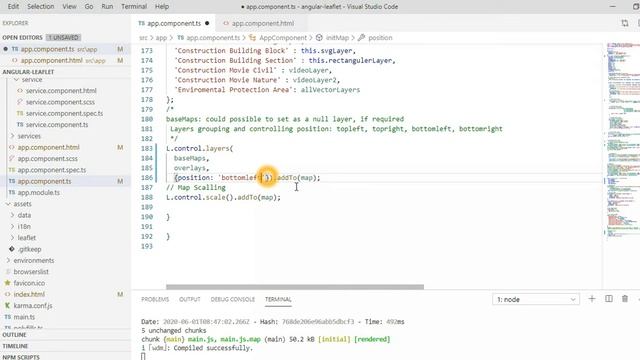Expand the Outline section

coord(14,335)
